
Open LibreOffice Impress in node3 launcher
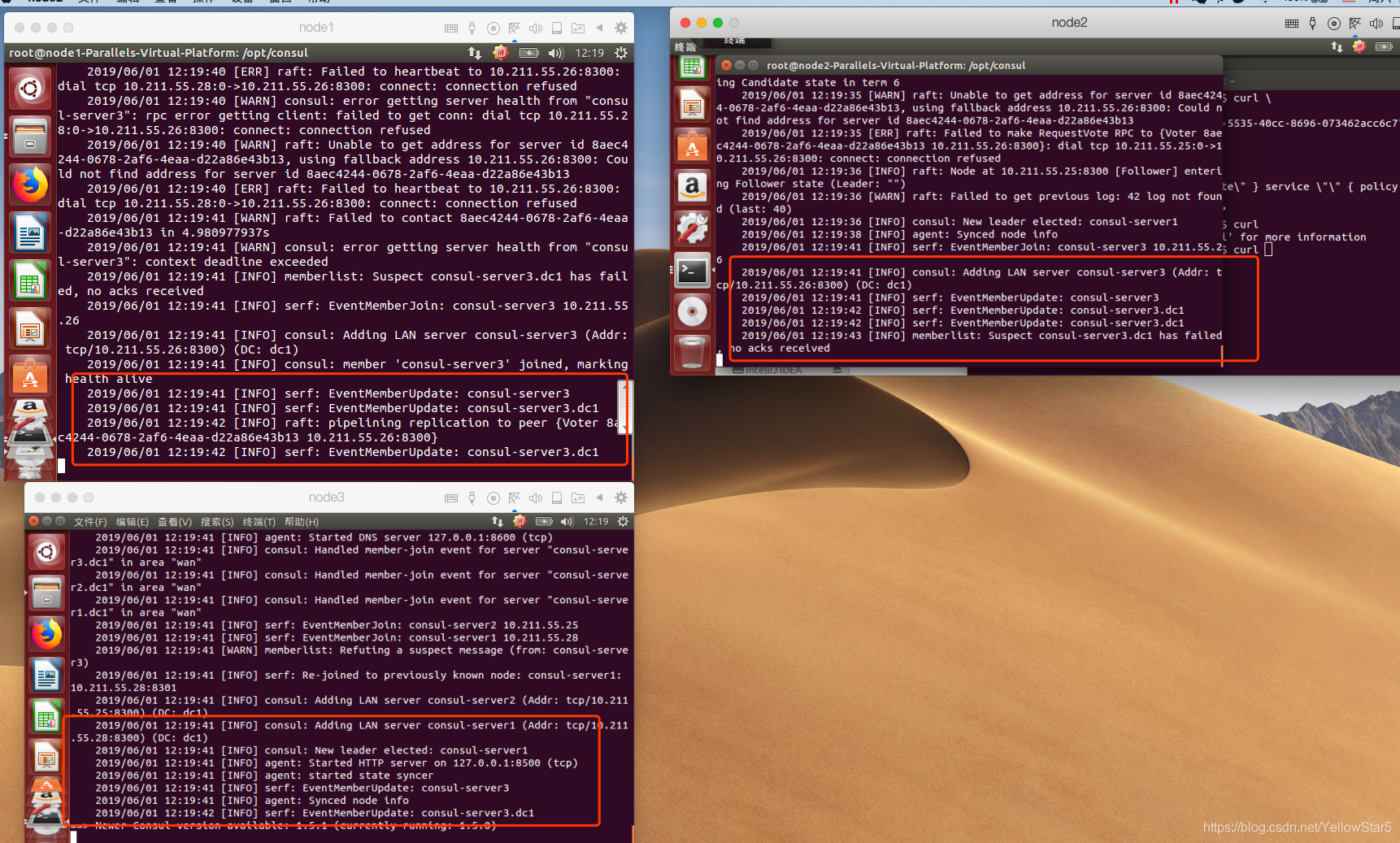click(x=46, y=758)
